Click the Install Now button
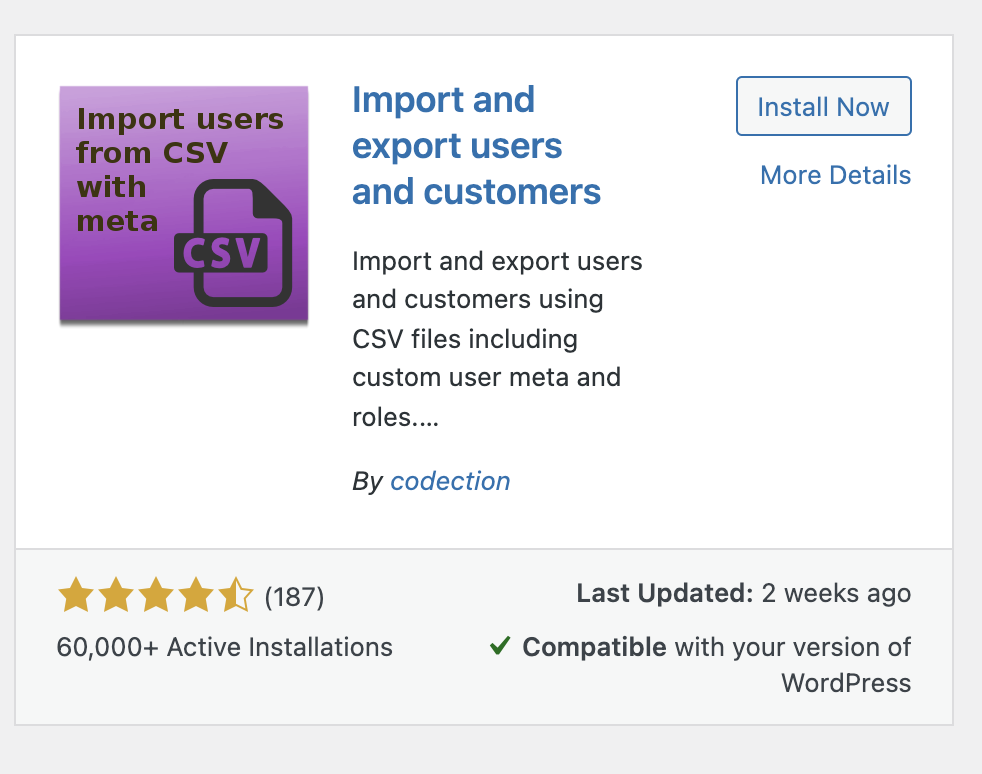Viewport: 982px width, 774px height. [824, 106]
